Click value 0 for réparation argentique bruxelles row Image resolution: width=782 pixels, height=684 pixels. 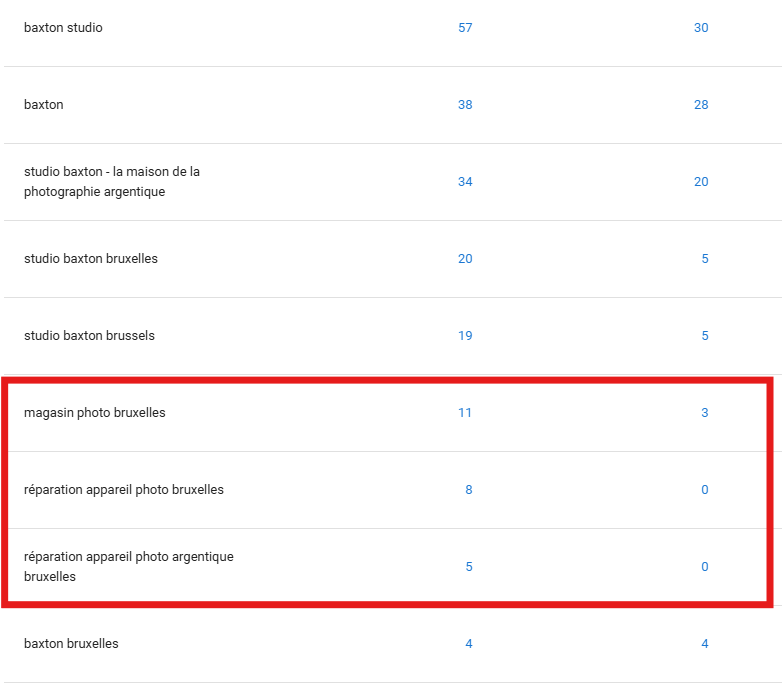[x=705, y=567]
